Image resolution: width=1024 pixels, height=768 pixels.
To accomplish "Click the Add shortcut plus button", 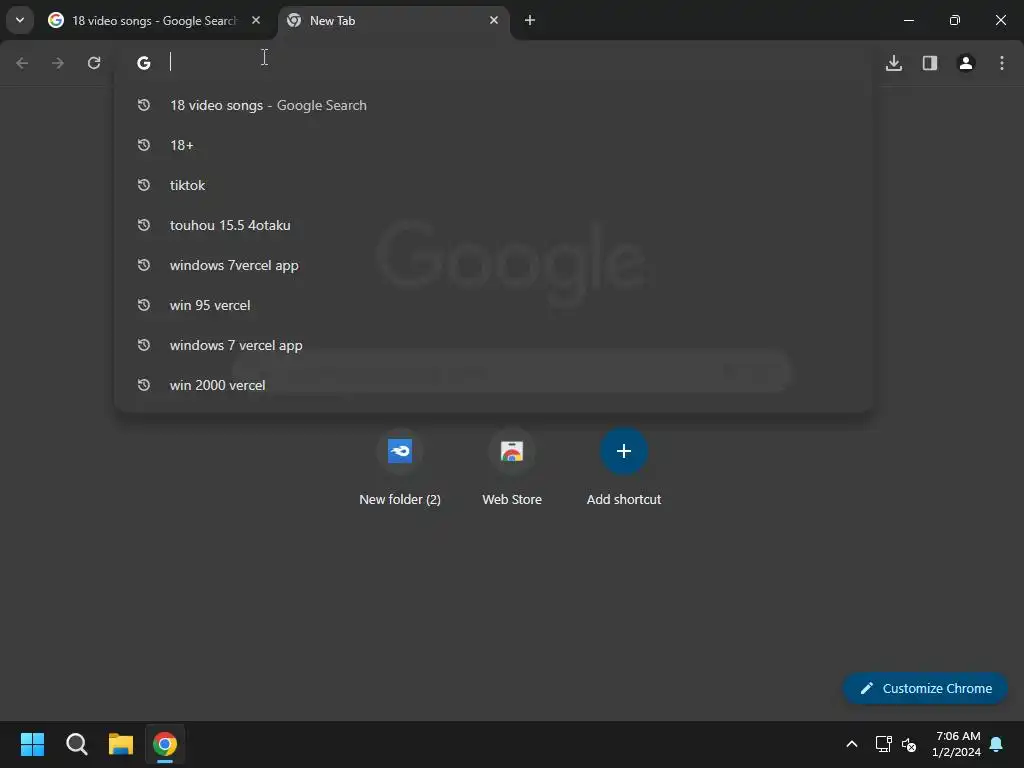I will coord(624,451).
